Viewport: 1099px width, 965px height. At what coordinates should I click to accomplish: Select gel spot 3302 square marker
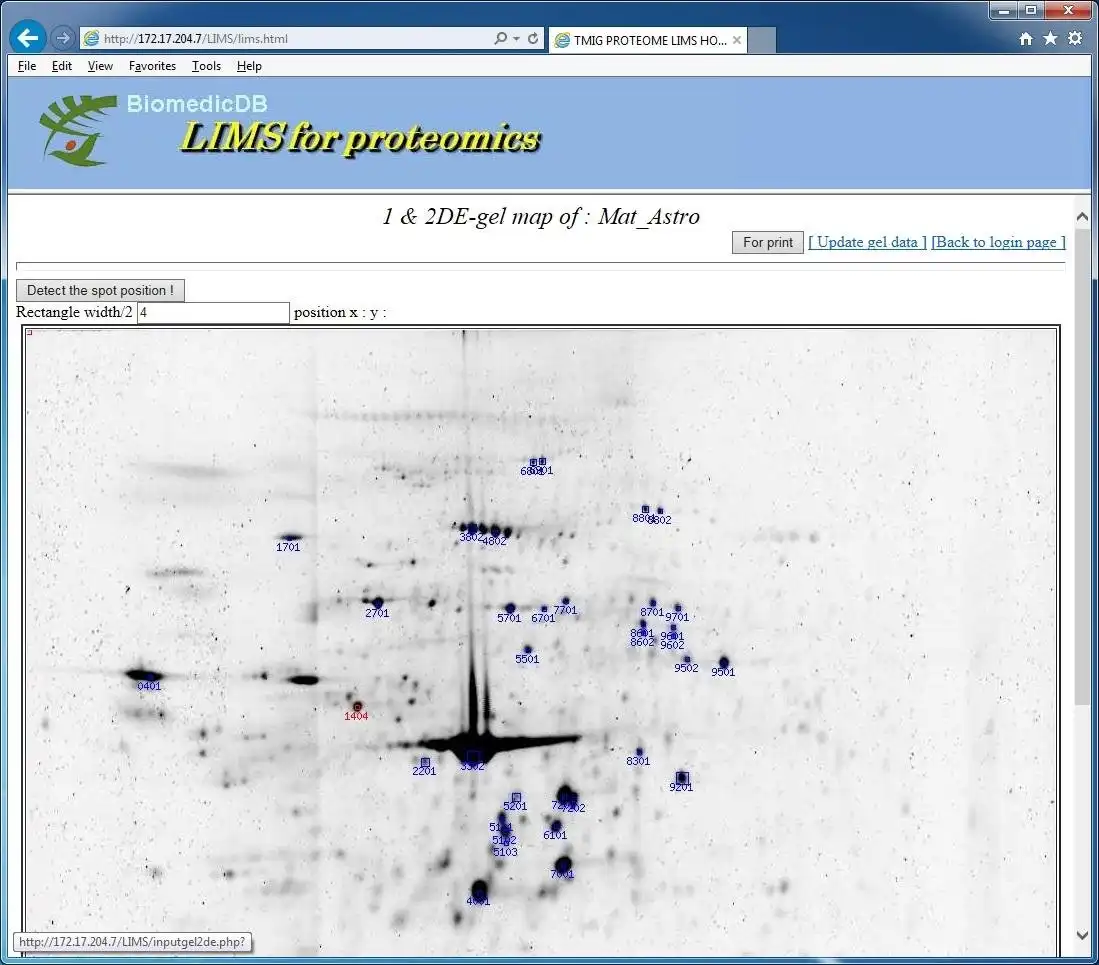click(x=473, y=756)
